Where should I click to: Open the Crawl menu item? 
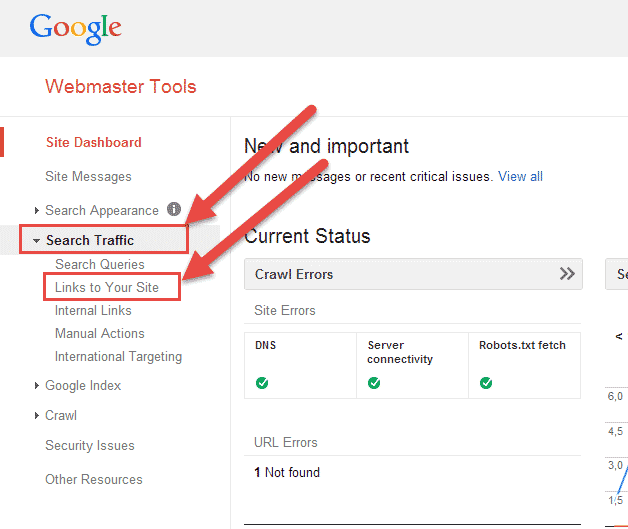pos(60,415)
